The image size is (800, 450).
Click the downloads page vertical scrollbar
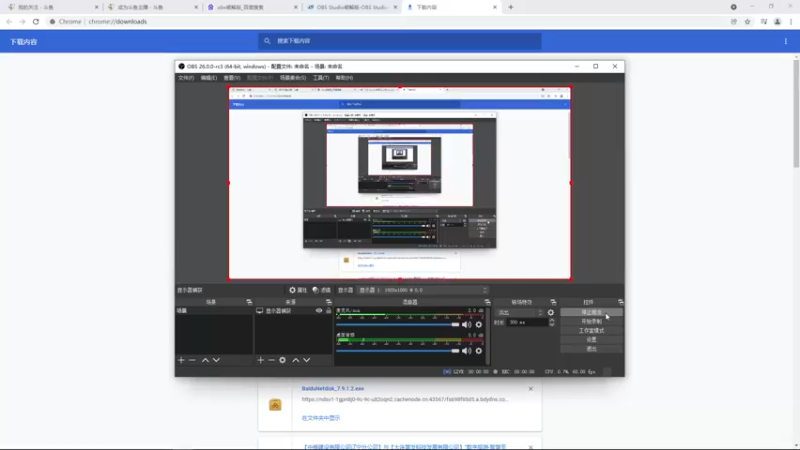pos(796,113)
